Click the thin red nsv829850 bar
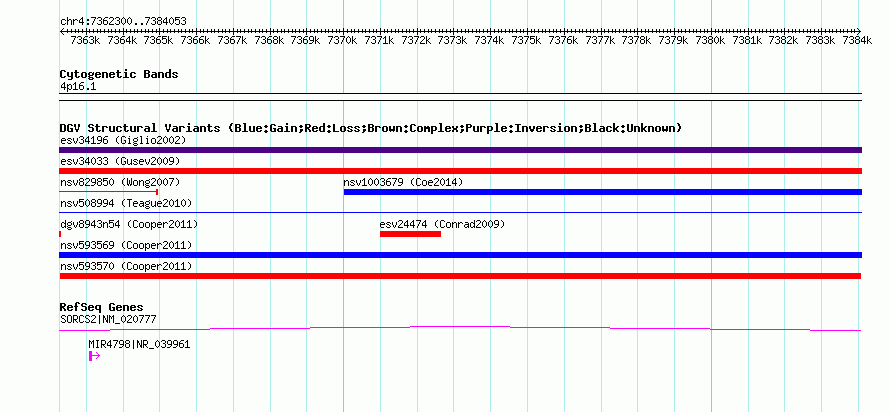 (x=108, y=192)
